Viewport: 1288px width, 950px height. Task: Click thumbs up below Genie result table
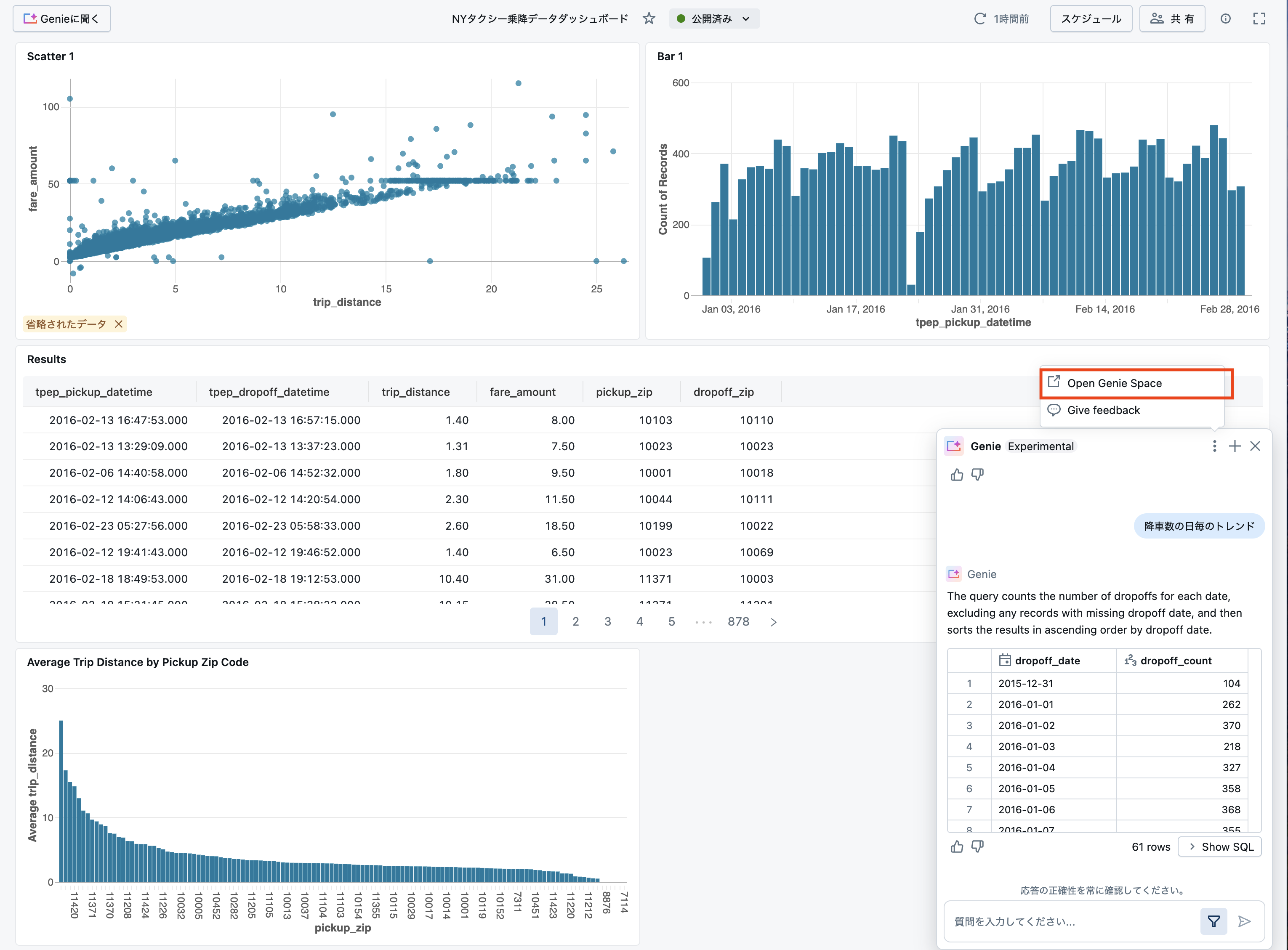[957, 847]
